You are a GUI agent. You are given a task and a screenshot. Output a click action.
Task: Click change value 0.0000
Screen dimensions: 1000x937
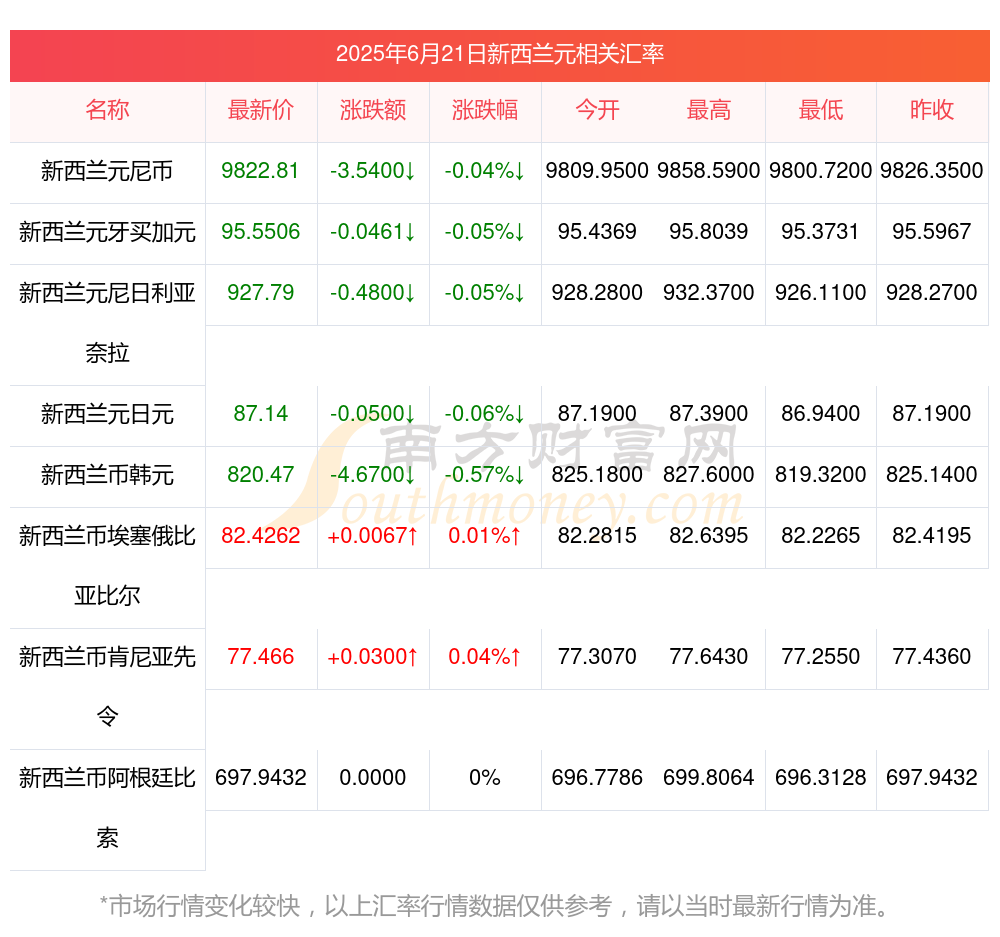pos(372,778)
